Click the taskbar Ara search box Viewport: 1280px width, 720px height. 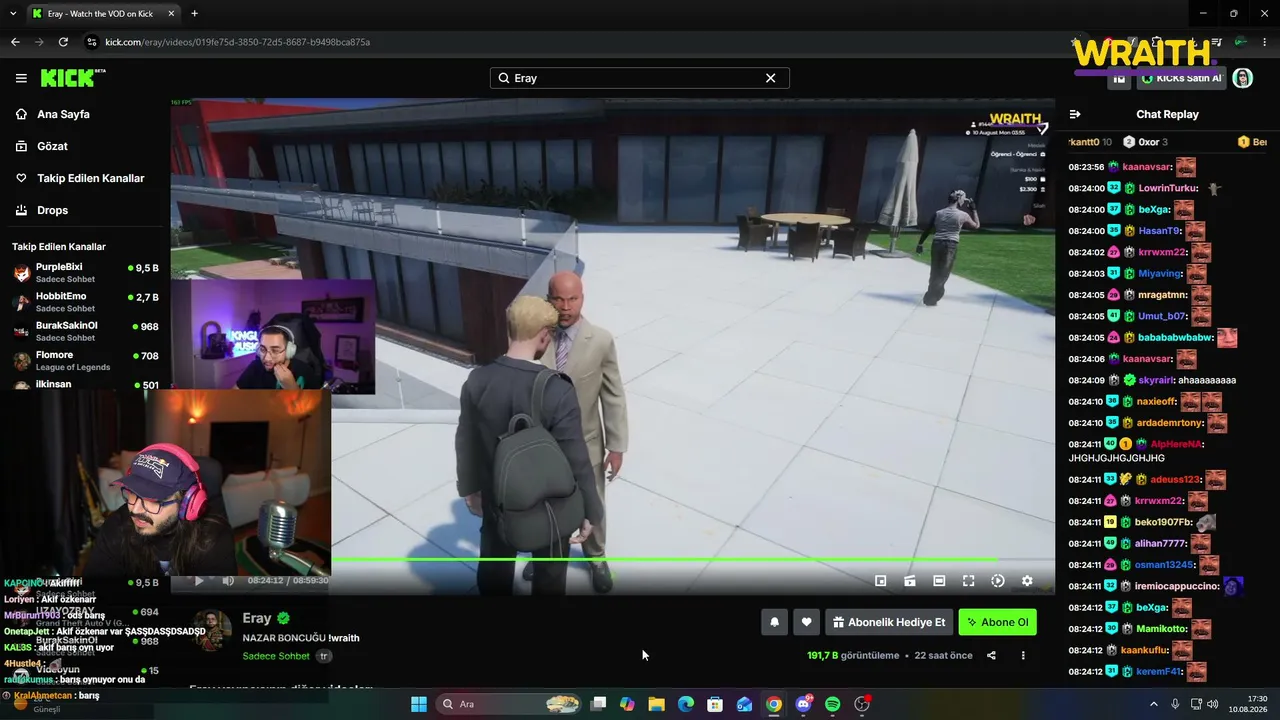click(x=510, y=704)
